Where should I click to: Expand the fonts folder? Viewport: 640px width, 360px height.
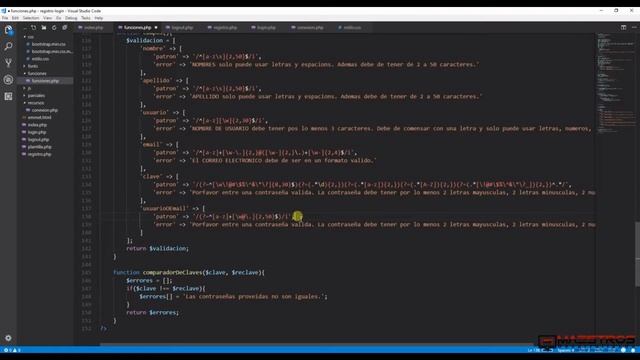33,66
